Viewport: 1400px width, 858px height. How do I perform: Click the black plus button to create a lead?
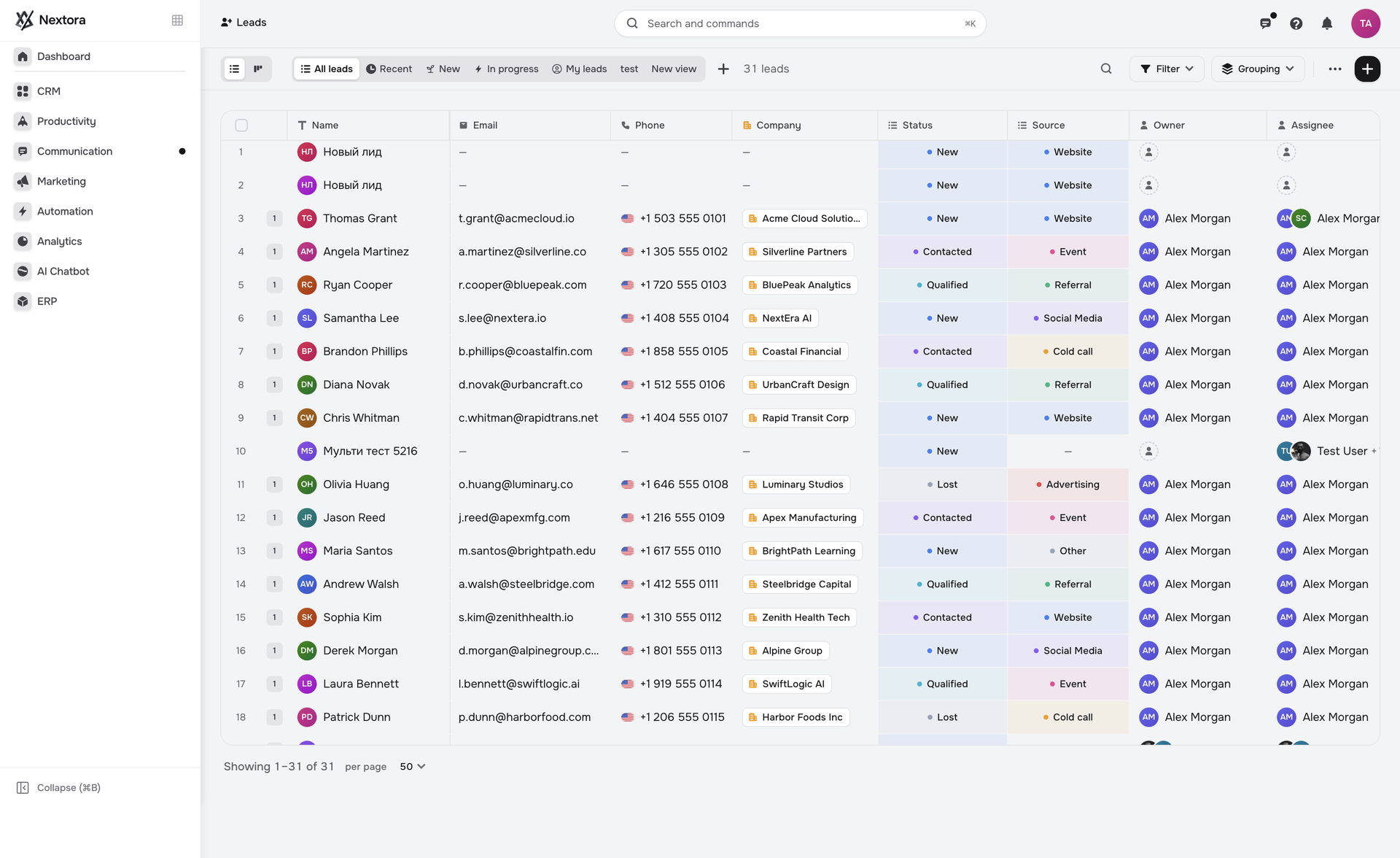click(x=1367, y=69)
